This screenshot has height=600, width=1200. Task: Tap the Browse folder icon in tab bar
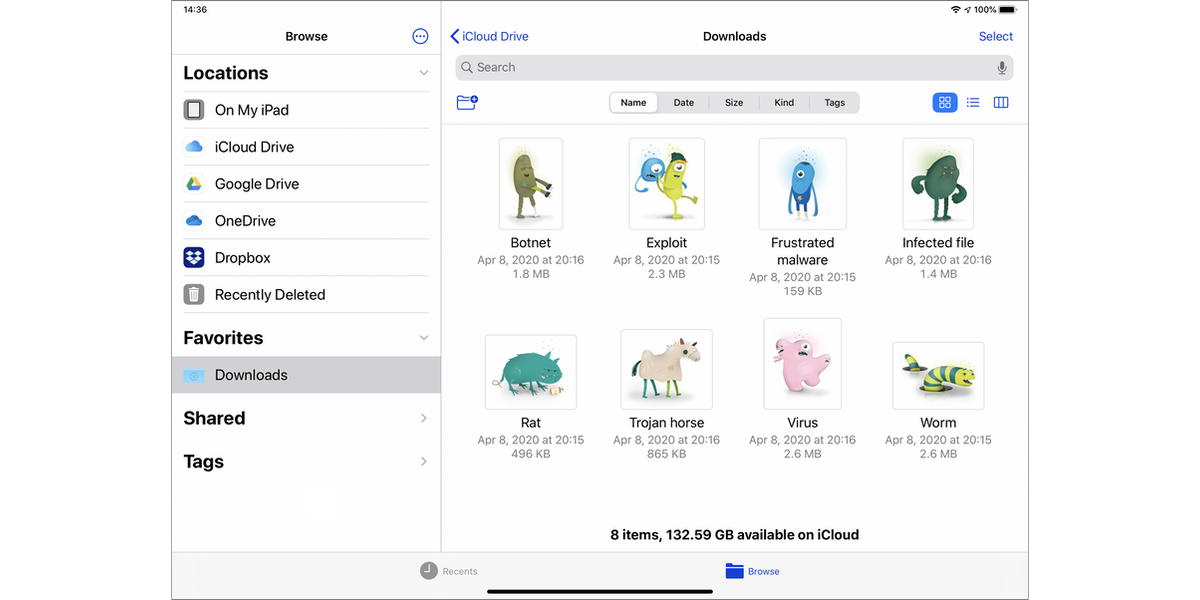tap(735, 571)
